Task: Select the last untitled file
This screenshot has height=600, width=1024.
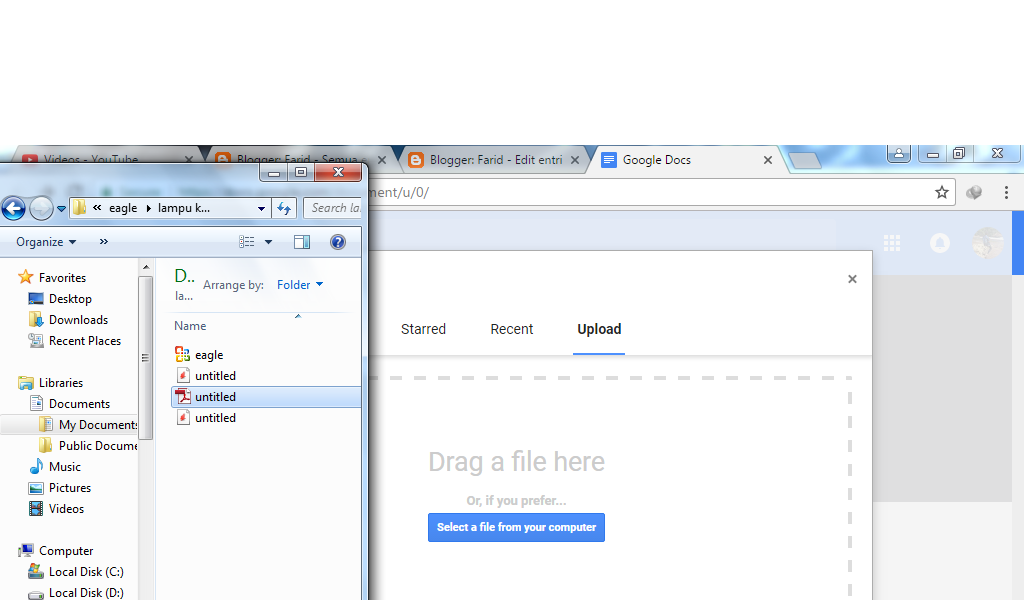Action: (x=216, y=418)
